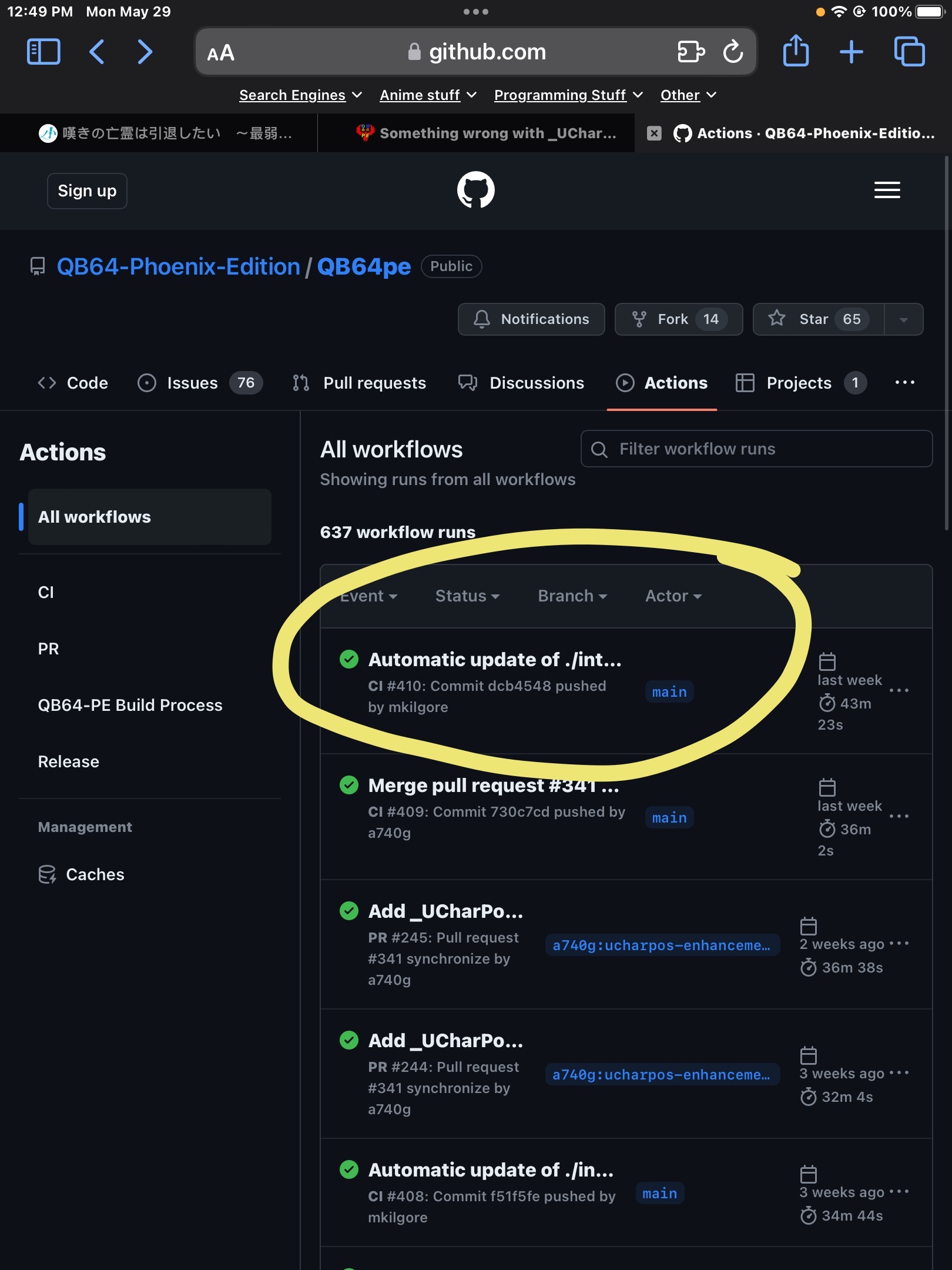952x1270 pixels.
Task: Close the Actions QB64-Phoenix-Edition tab
Action: click(x=654, y=133)
